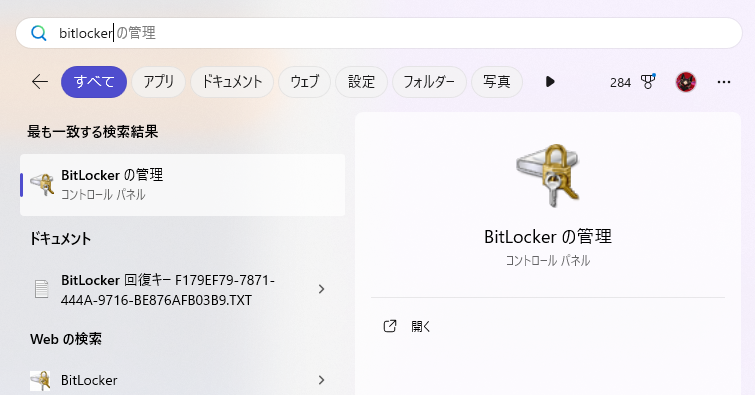Show more filters with the play arrow
This screenshot has height=395, width=755.
tap(550, 82)
